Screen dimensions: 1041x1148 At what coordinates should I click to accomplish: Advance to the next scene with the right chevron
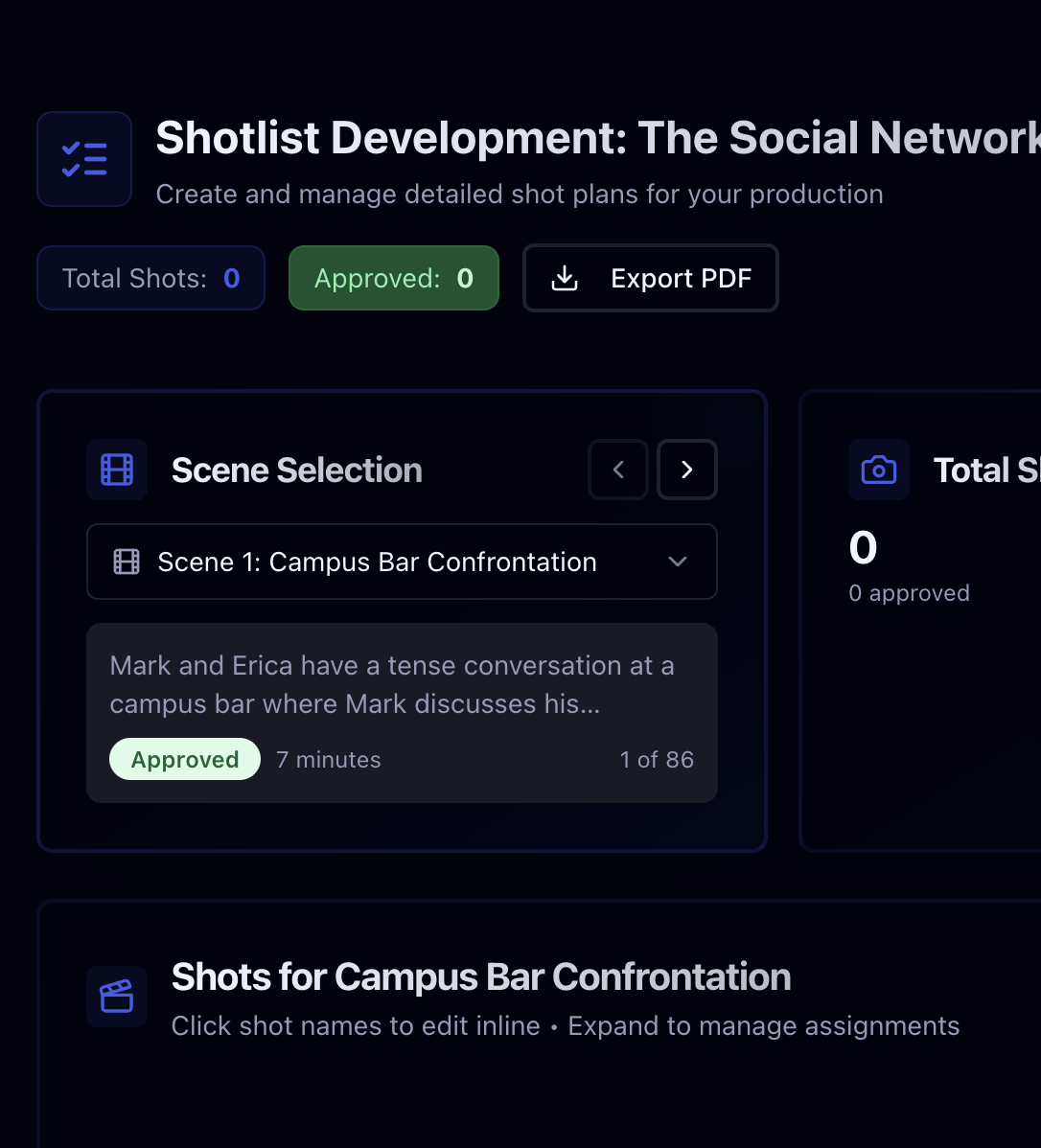[x=687, y=470]
